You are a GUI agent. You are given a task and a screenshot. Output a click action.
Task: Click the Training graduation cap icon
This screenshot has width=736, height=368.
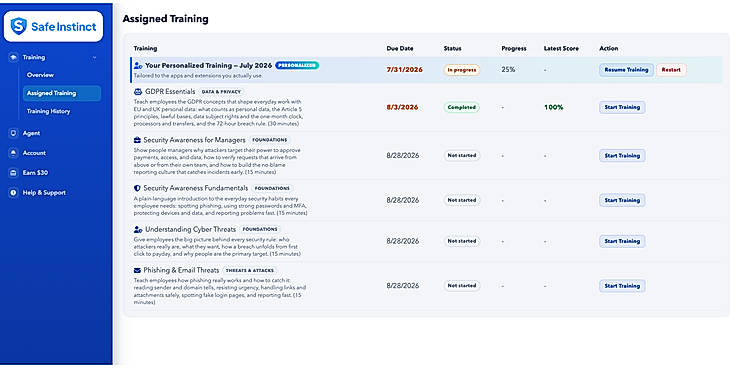13,57
